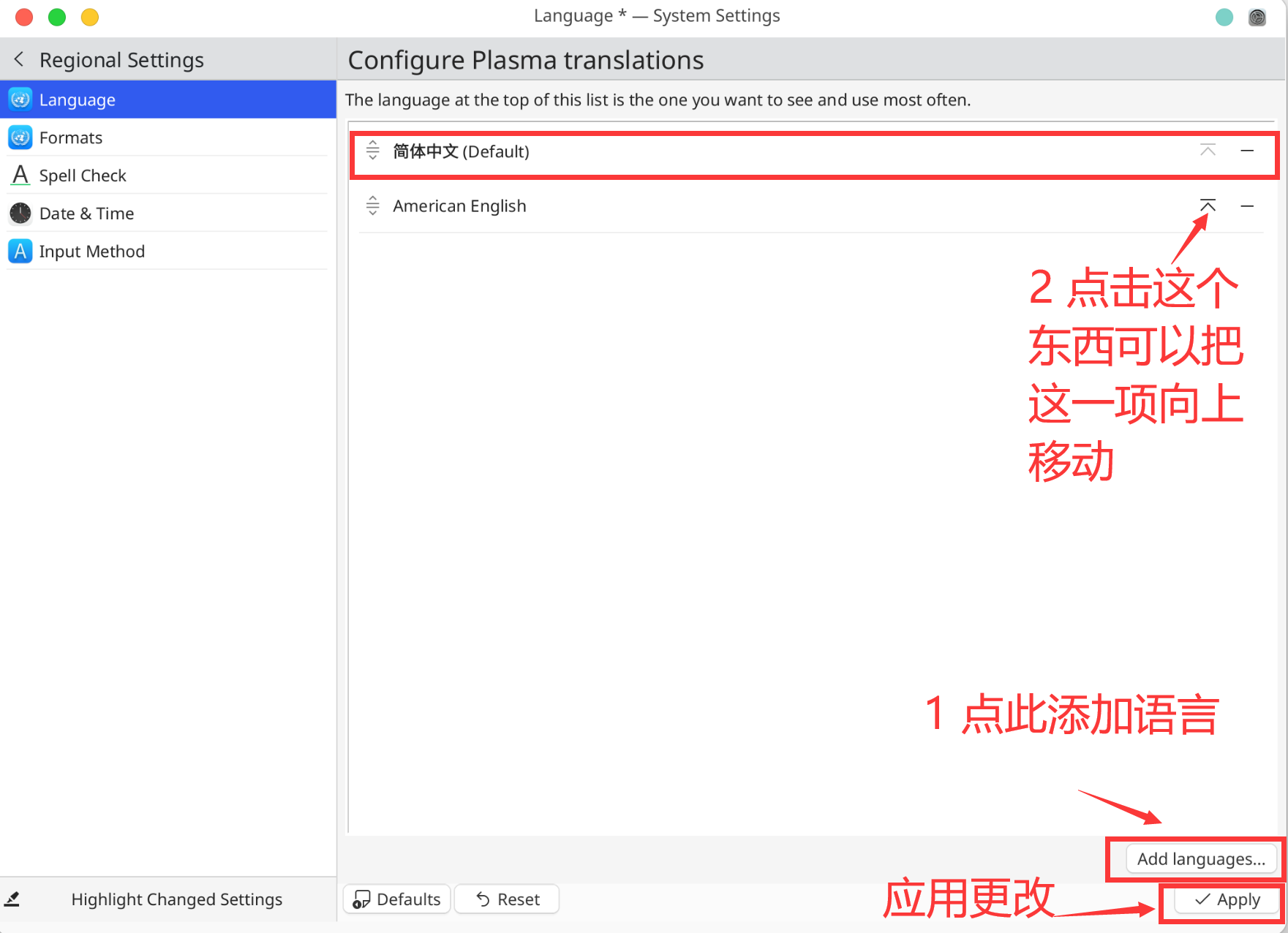Click the Add languages button

1201,859
